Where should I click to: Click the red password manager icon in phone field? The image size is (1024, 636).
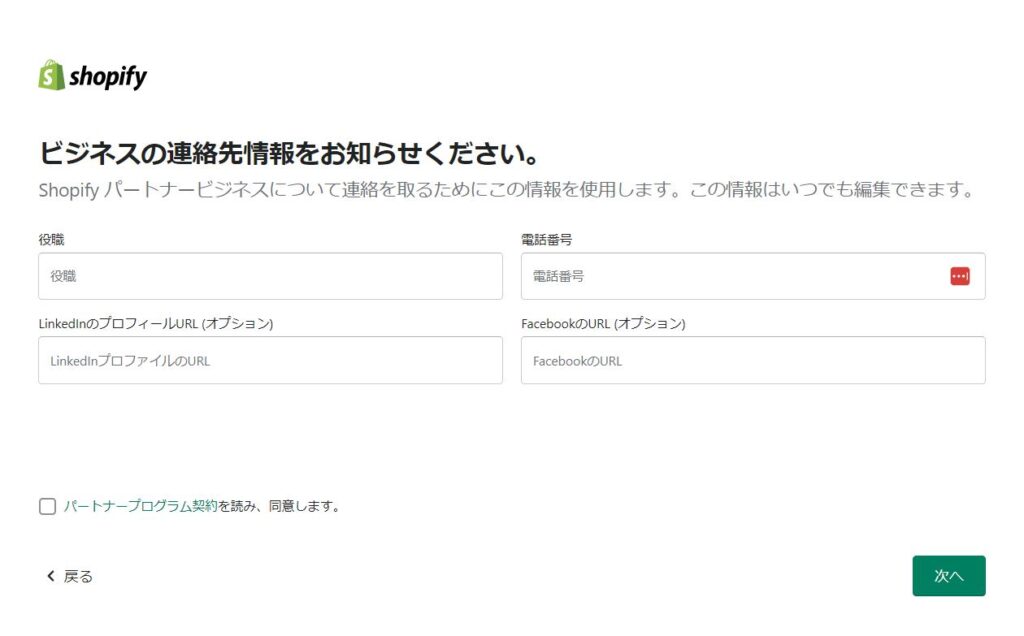click(959, 276)
